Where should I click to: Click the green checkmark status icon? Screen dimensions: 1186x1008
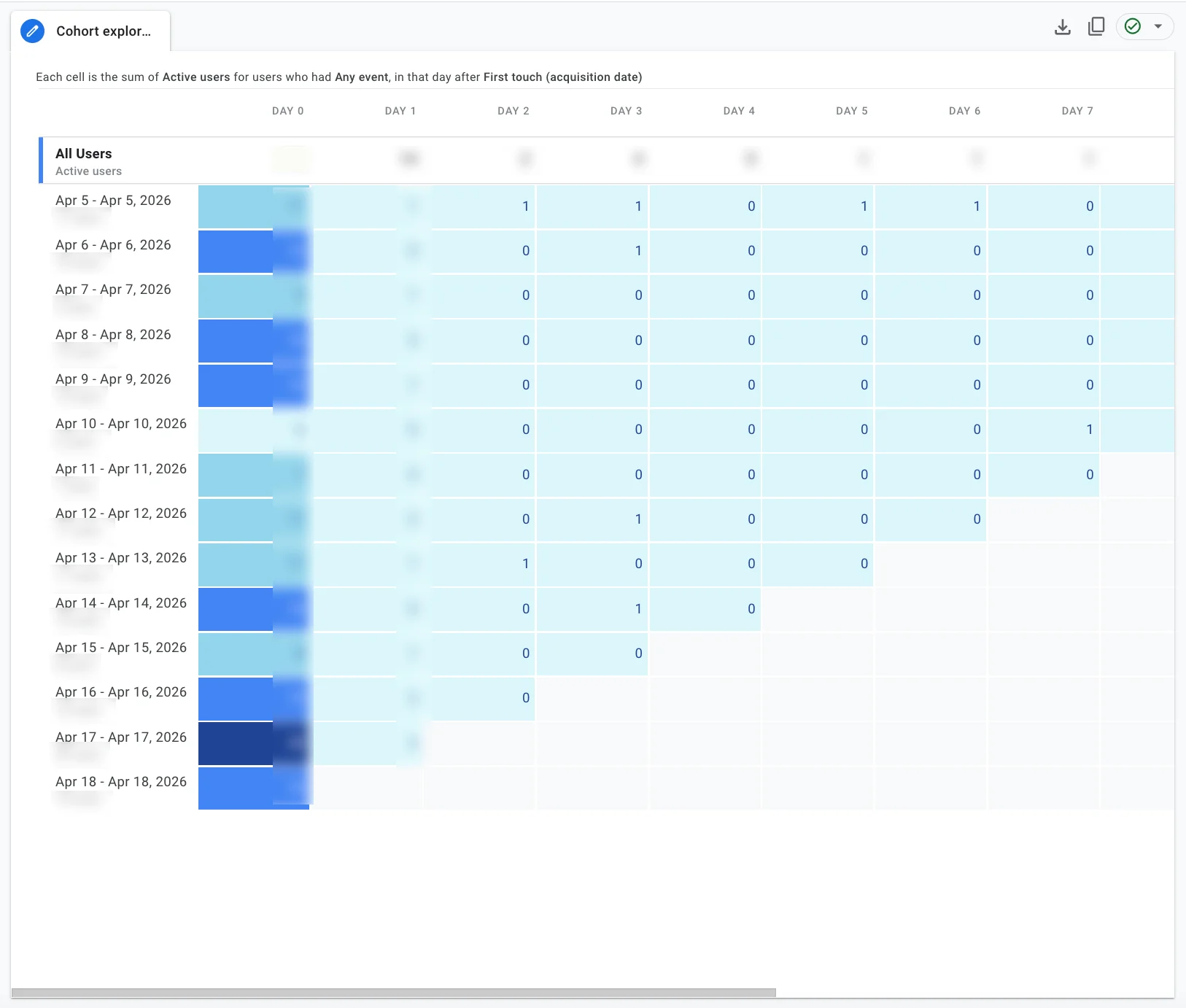[x=1132, y=26]
